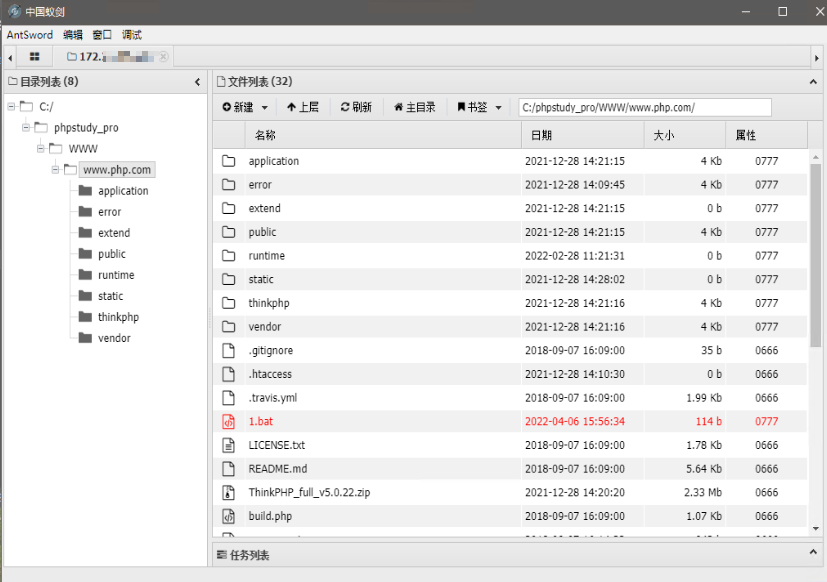Collapse the www.php.com tree node
This screenshot has height=582, width=827.
(x=55, y=170)
